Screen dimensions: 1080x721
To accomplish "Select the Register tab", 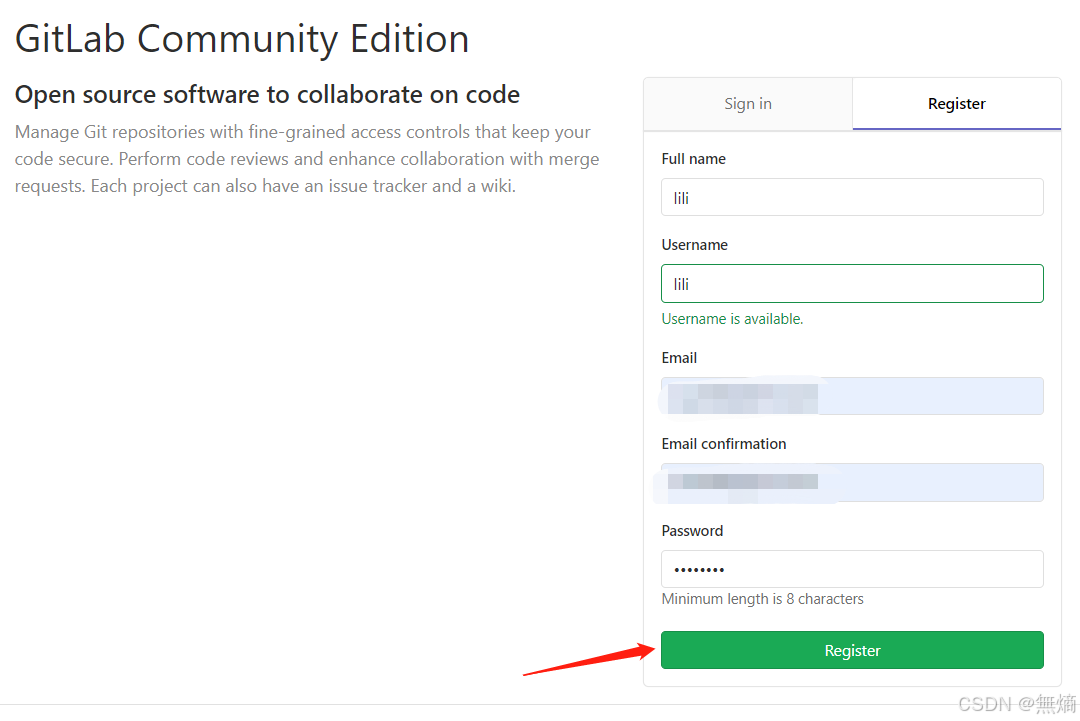I will click(x=957, y=104).
